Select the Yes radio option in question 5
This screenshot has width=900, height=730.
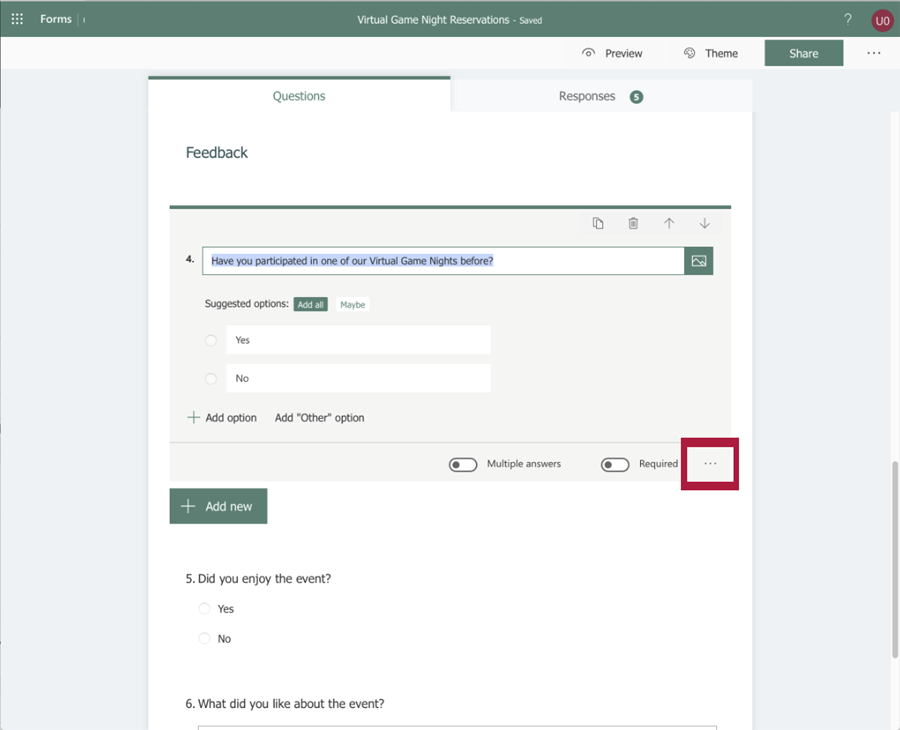click(x=204, y=609)
